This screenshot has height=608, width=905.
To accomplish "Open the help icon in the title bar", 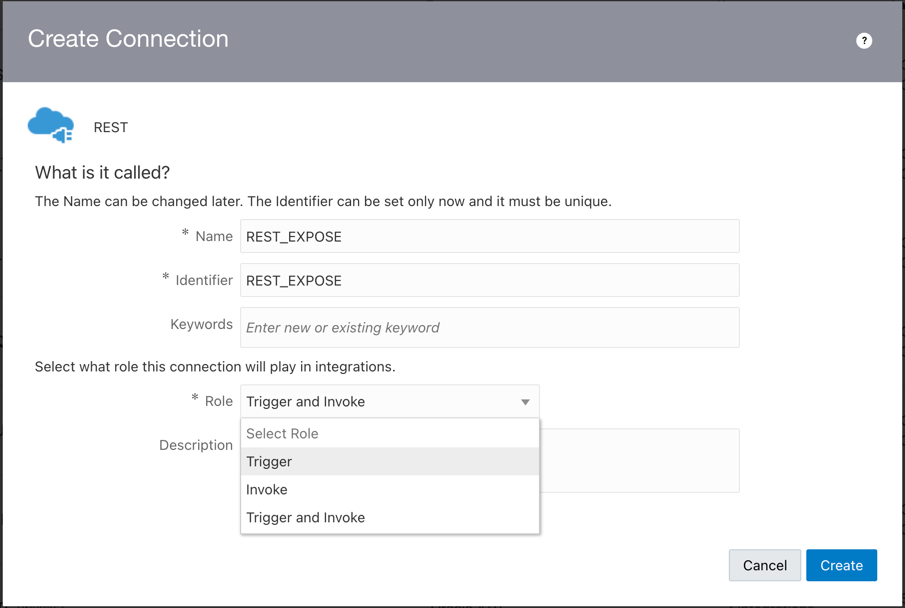I will pyautogui.click(x=863, y=41).
